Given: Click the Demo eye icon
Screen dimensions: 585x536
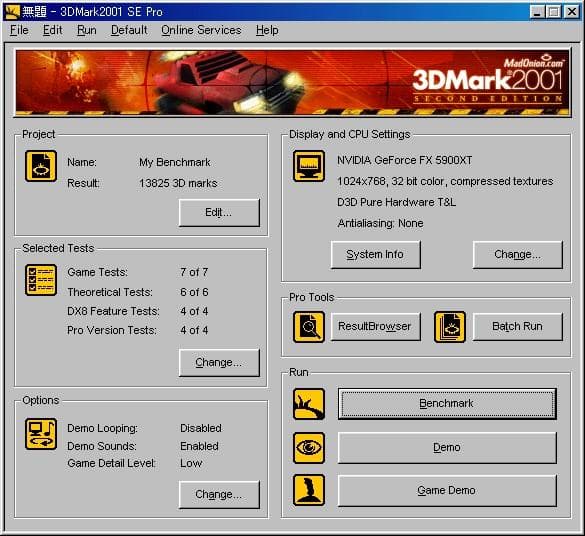Looking at the screenshot, I should [309, 448].
